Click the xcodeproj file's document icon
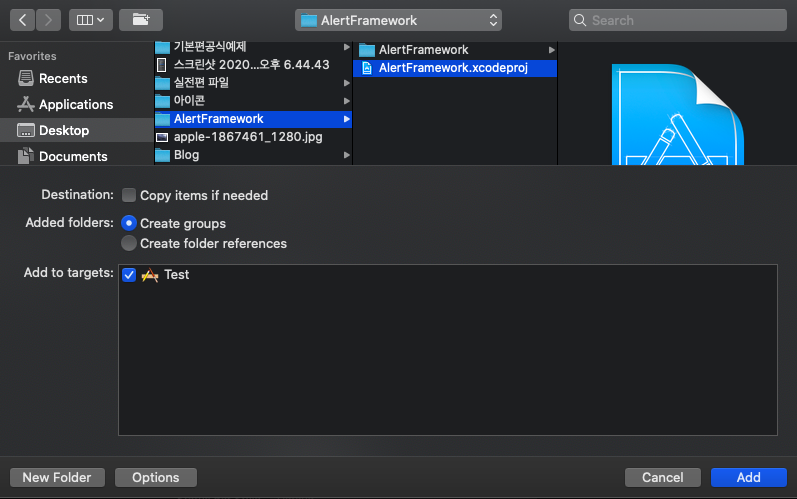Image resolution: width=797 pixels, height=499 pixels. (x=366, y=68)
